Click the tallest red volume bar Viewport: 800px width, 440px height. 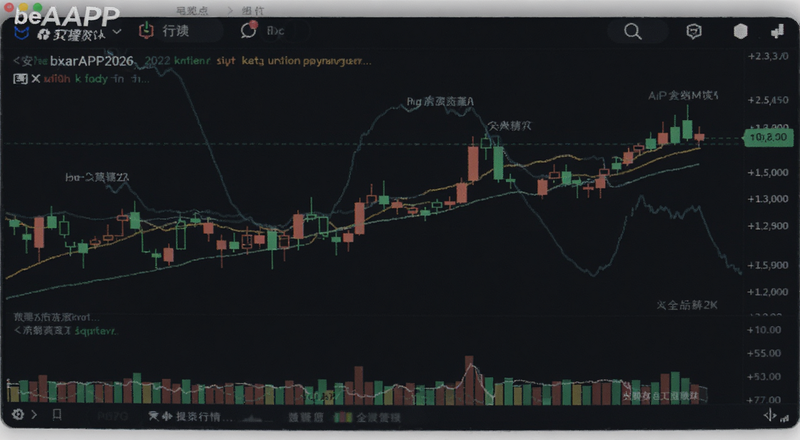pyautogui.click(x=469, y=380)
